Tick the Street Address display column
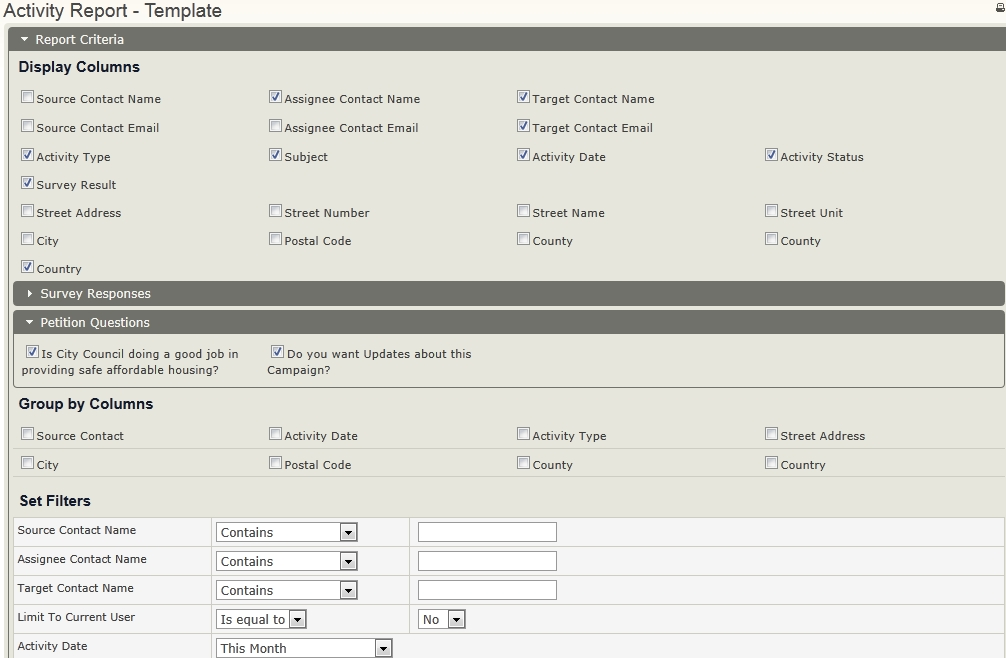 click(28, 212)
